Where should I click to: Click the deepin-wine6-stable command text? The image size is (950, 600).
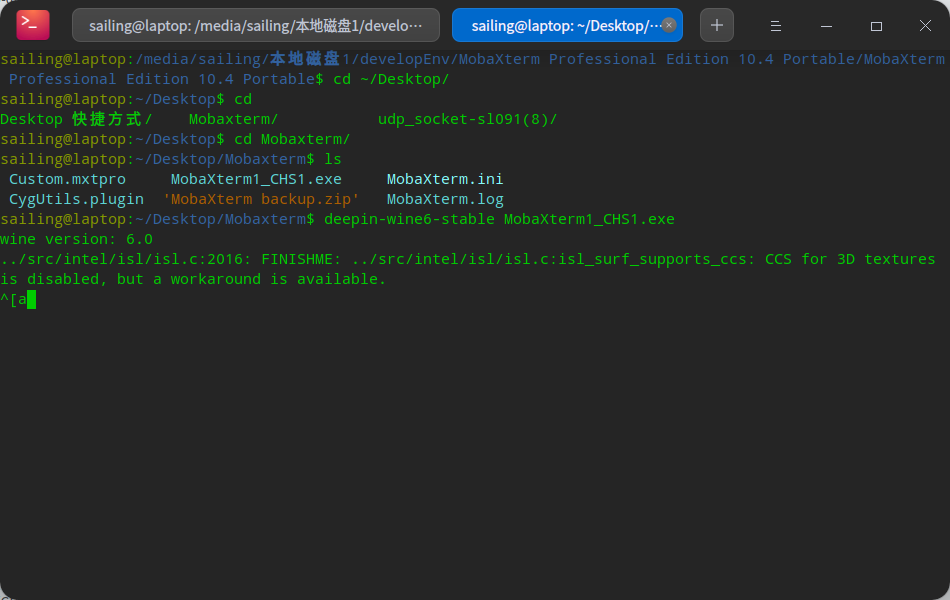coord(409,219)
